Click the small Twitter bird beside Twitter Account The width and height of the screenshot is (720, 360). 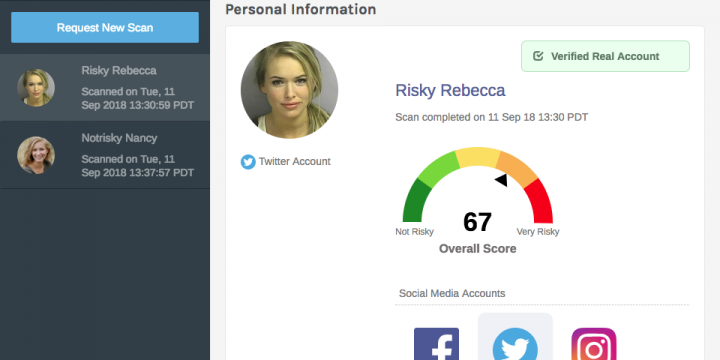pyautogui.click(x=248, y=162)
